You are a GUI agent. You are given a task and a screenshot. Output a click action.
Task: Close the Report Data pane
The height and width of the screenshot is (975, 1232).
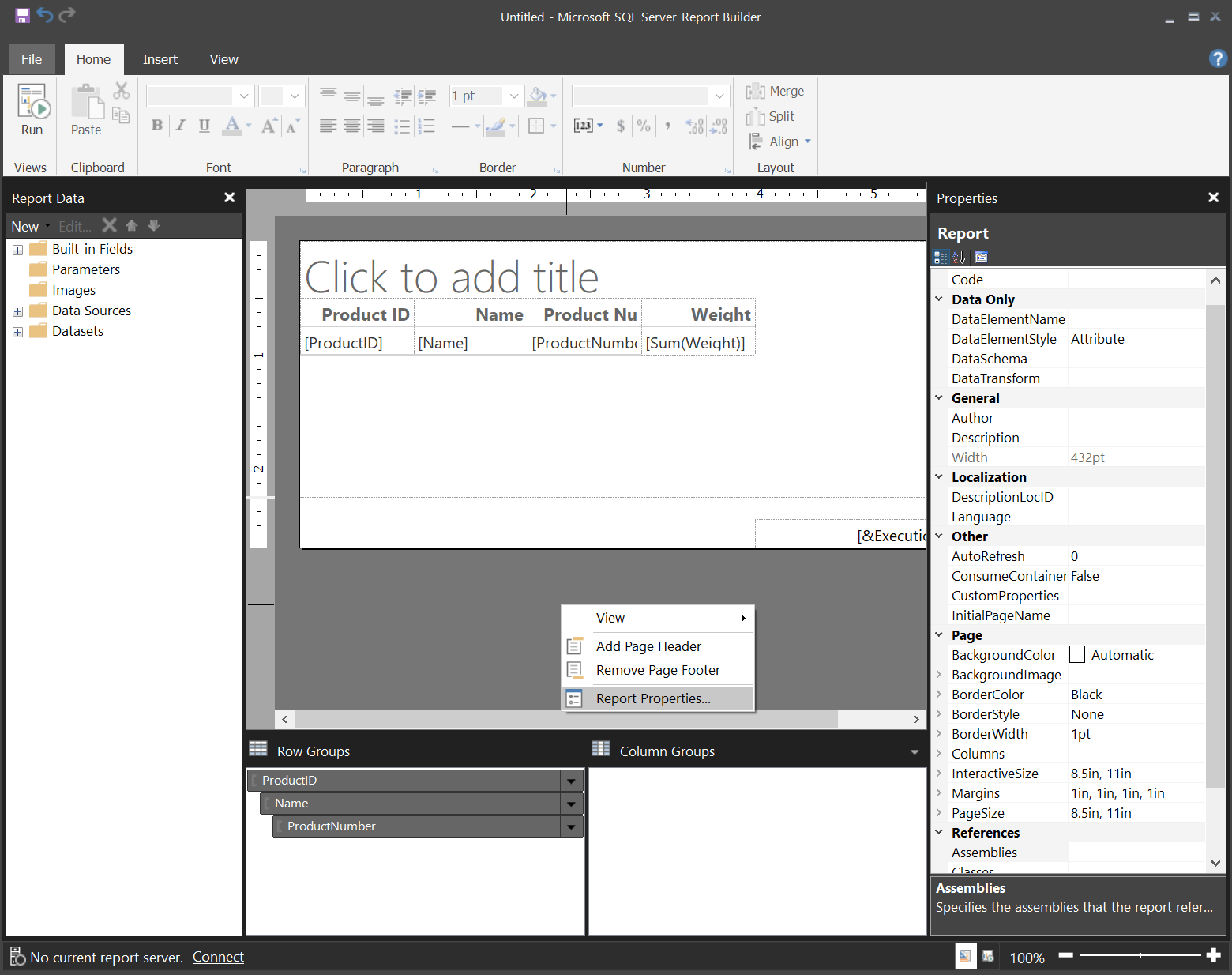(x=230, y=198)
